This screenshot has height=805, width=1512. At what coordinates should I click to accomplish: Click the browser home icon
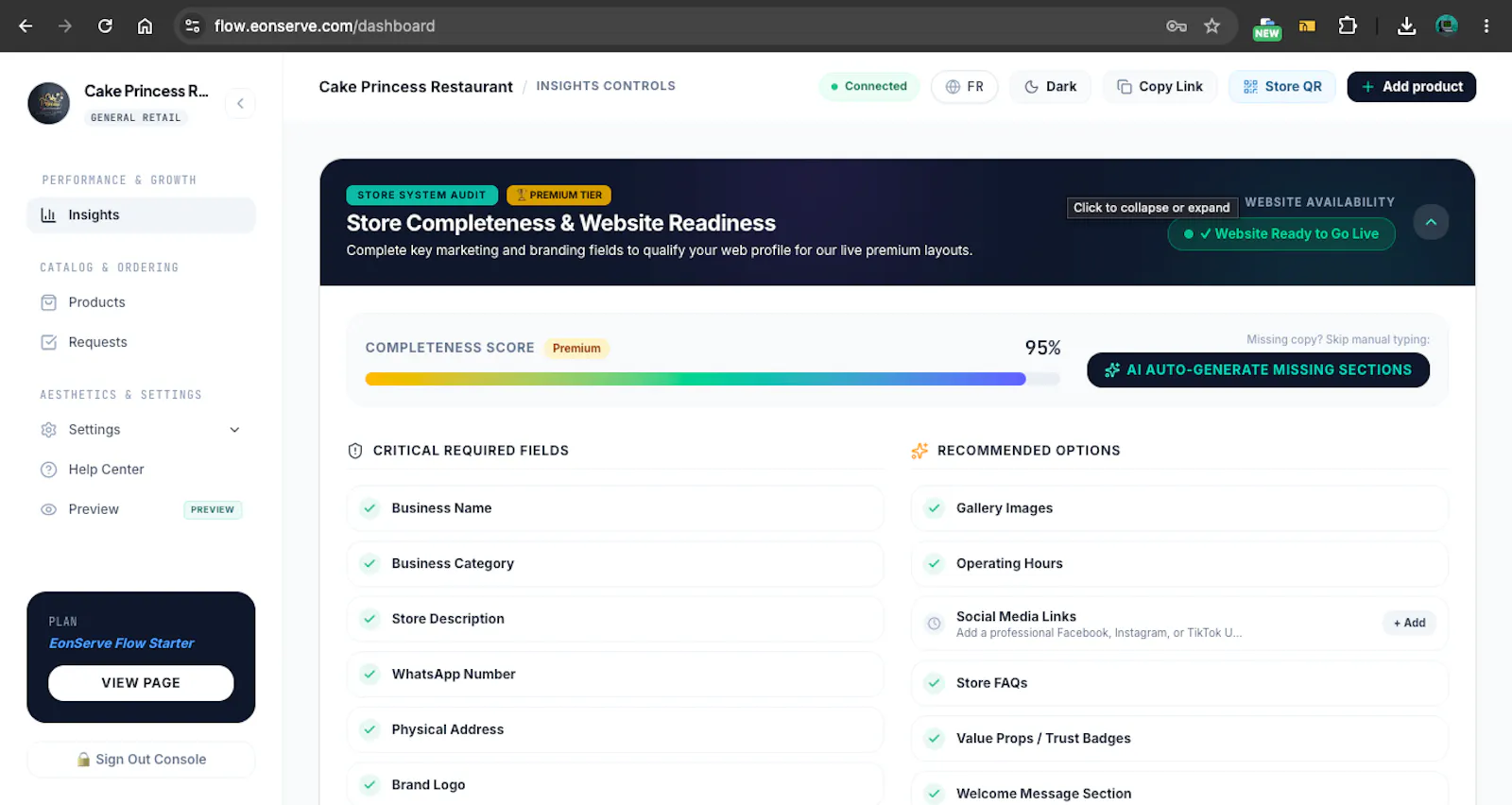145,26
